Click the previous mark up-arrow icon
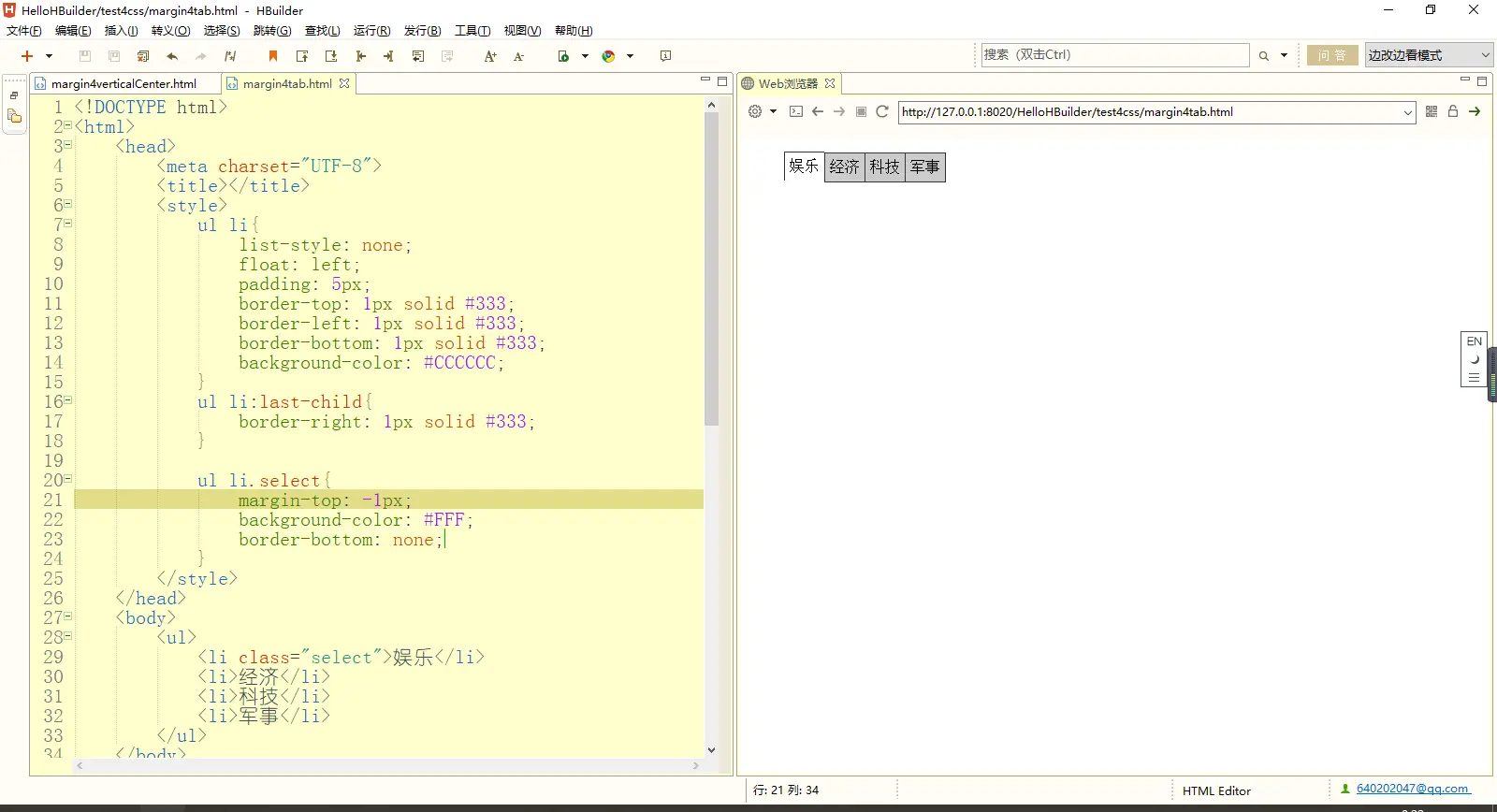This screenshot has width=1497, height=812. [302, 56]
